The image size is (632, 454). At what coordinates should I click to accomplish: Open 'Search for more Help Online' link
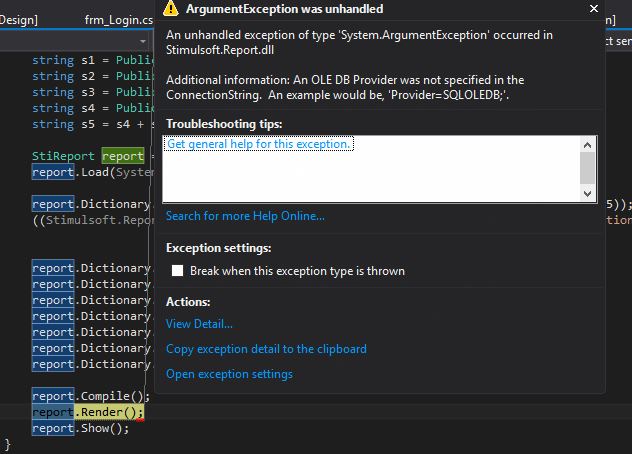click(245, 216)
